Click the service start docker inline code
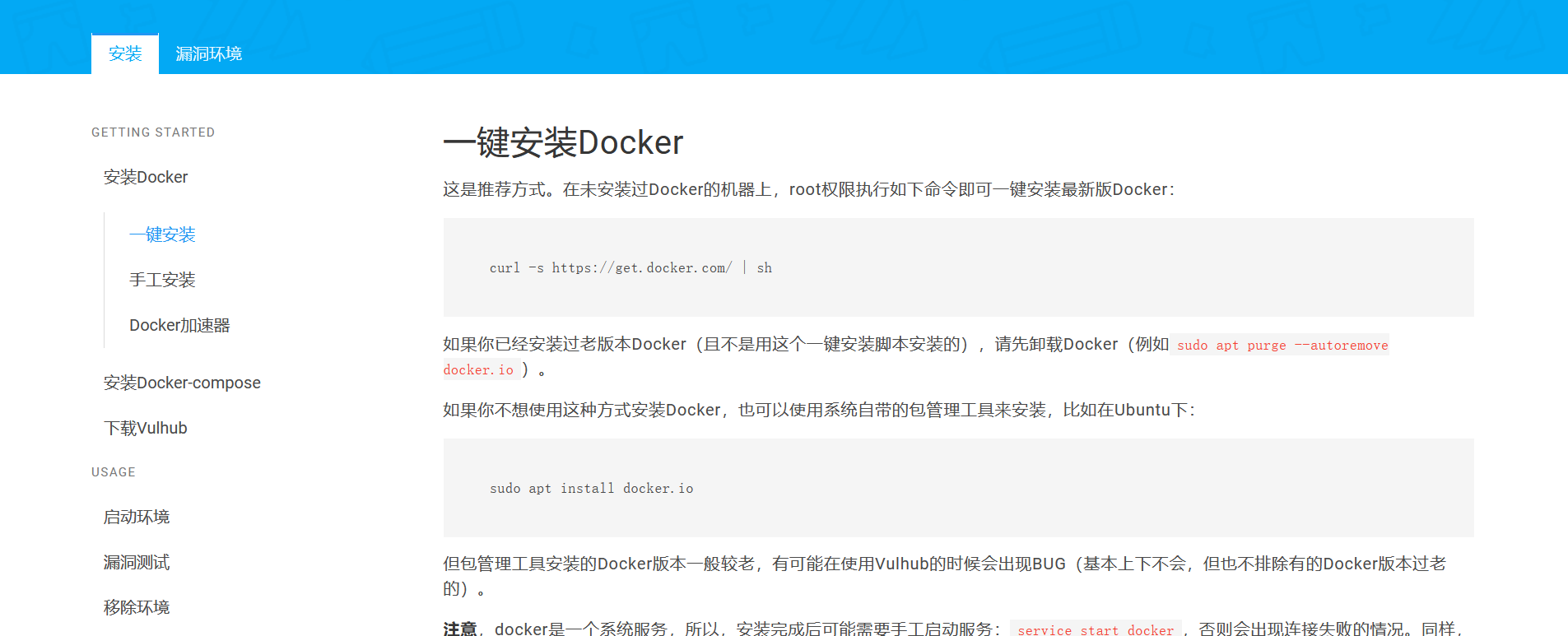The image size is (1568, 636). coord(1096,629)
